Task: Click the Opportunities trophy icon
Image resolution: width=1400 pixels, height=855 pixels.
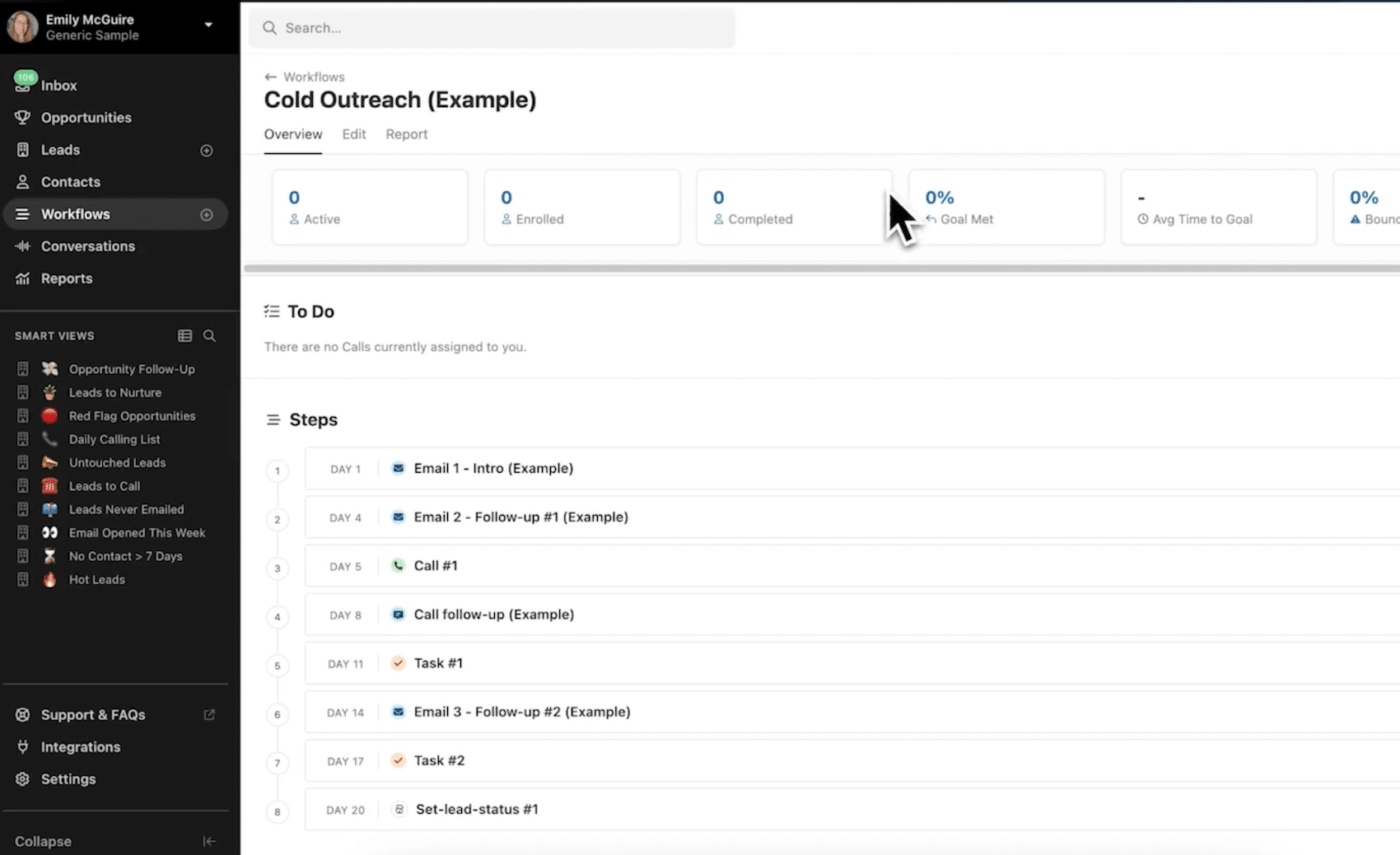Action: (x=23, y=118)
